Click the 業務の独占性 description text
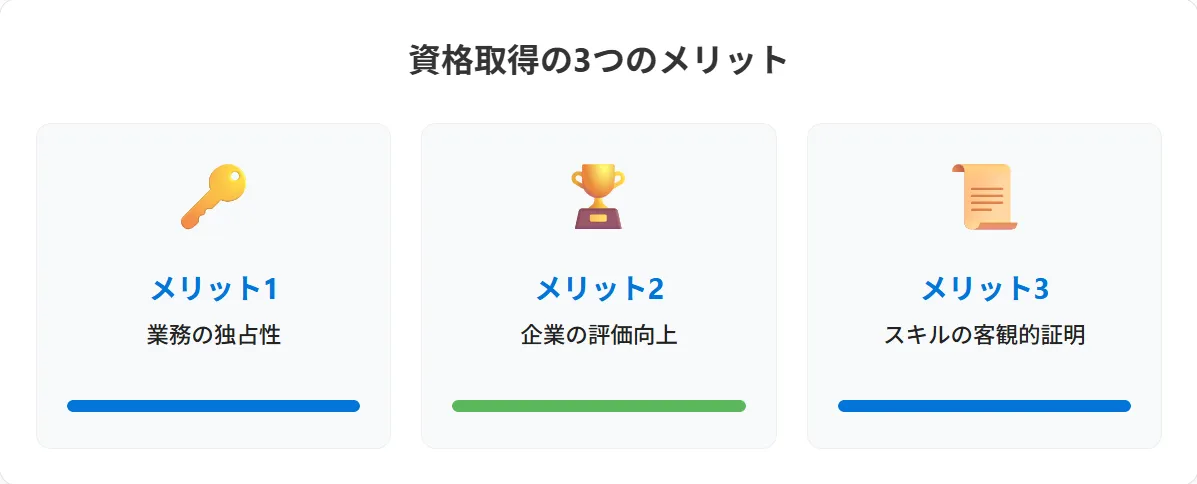 pyautogui.click(x=214, y=334)
